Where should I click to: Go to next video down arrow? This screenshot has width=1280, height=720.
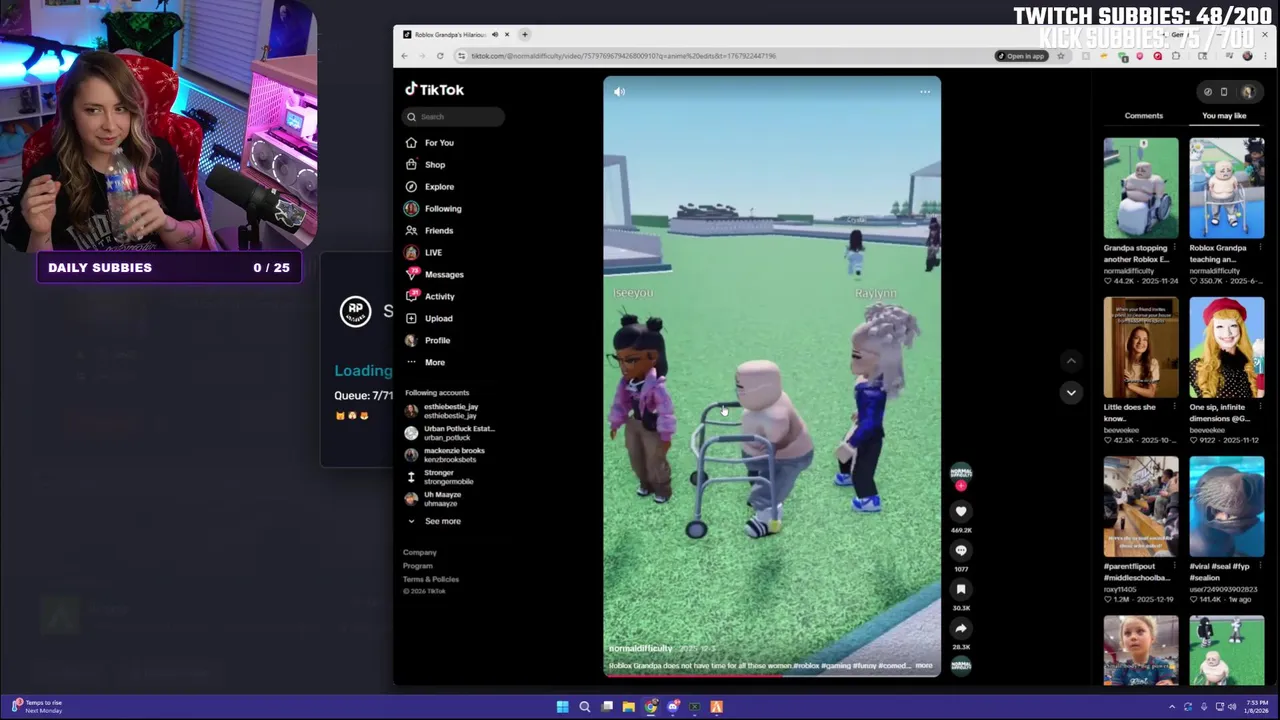click(1071, 392)
